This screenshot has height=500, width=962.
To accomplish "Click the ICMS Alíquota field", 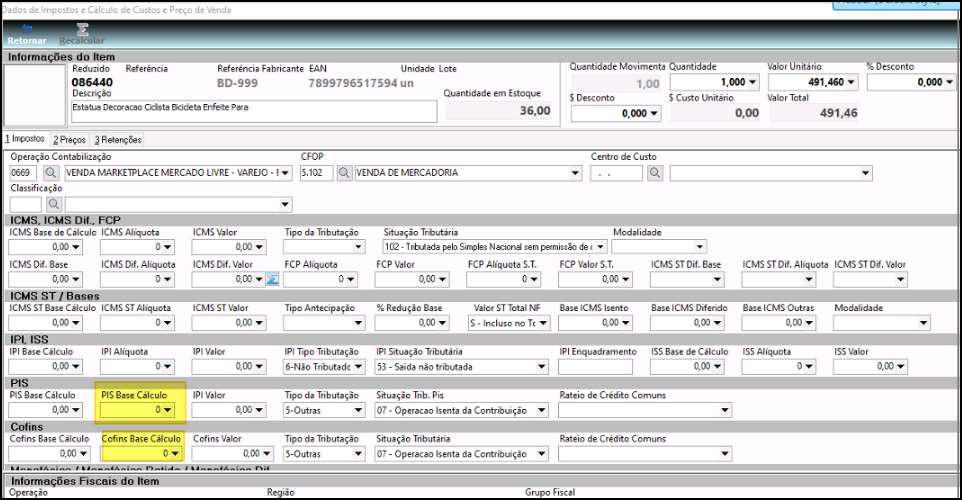I will click(137, 247).
